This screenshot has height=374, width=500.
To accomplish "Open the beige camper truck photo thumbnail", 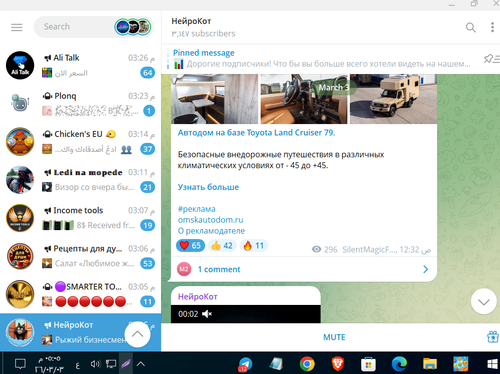I will [393, 99].
